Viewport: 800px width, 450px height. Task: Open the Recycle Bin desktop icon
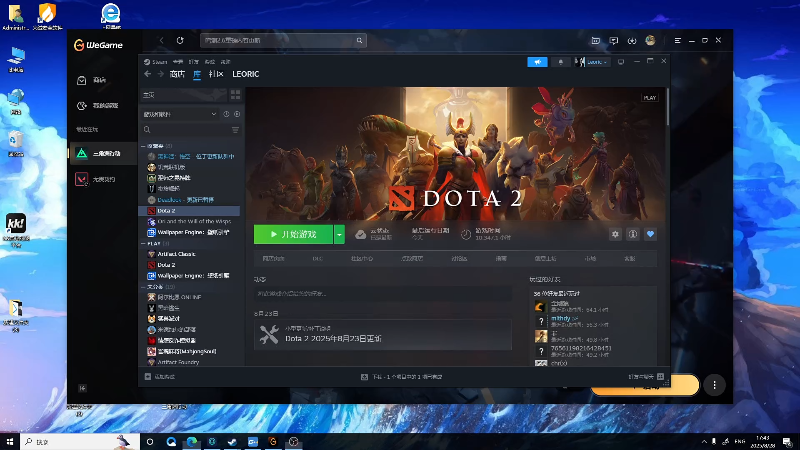pos(16,143)
